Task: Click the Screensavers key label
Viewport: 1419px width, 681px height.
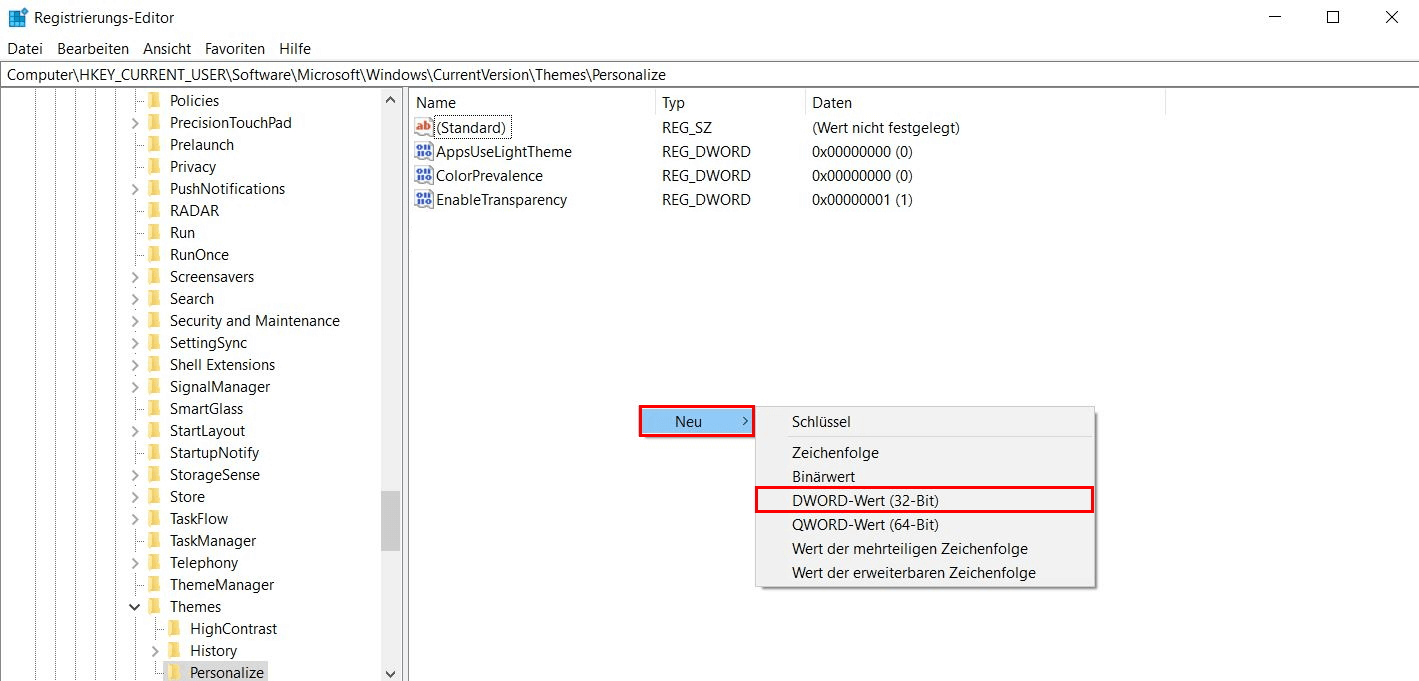Action: coord(212,276)
